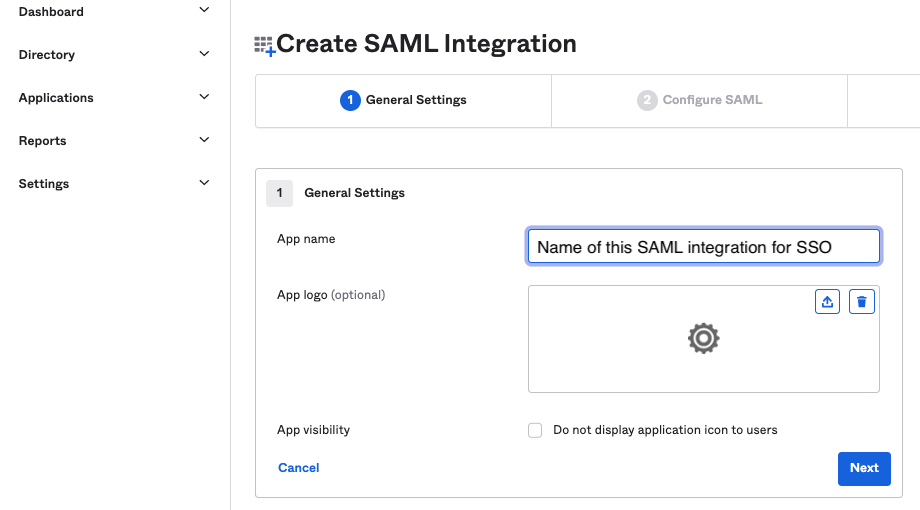
Task: Select the General Settings step tab
Action: pos(404,100)
